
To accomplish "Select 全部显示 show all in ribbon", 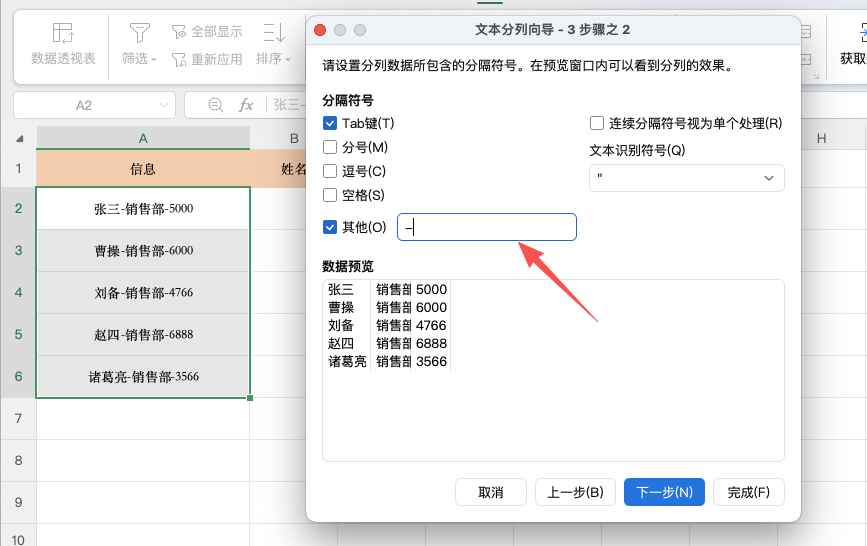I will pyautogui.click(x=207, y=32).
